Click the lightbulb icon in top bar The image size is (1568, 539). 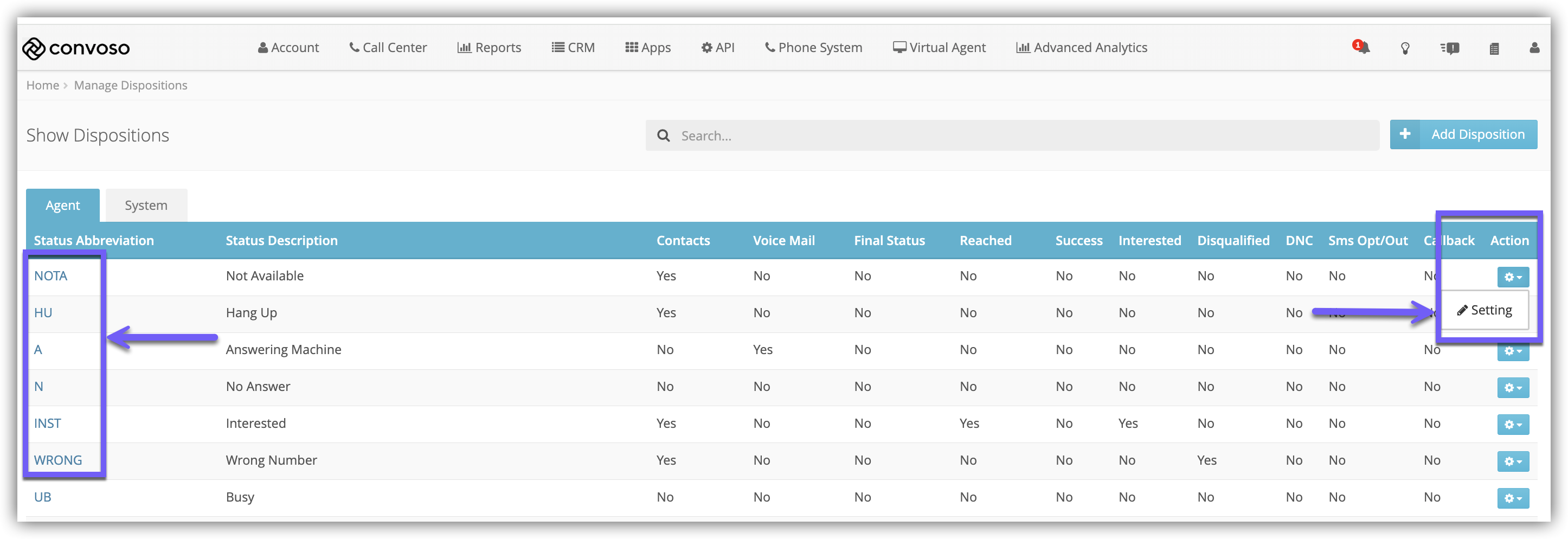(x=1405, y=48)
